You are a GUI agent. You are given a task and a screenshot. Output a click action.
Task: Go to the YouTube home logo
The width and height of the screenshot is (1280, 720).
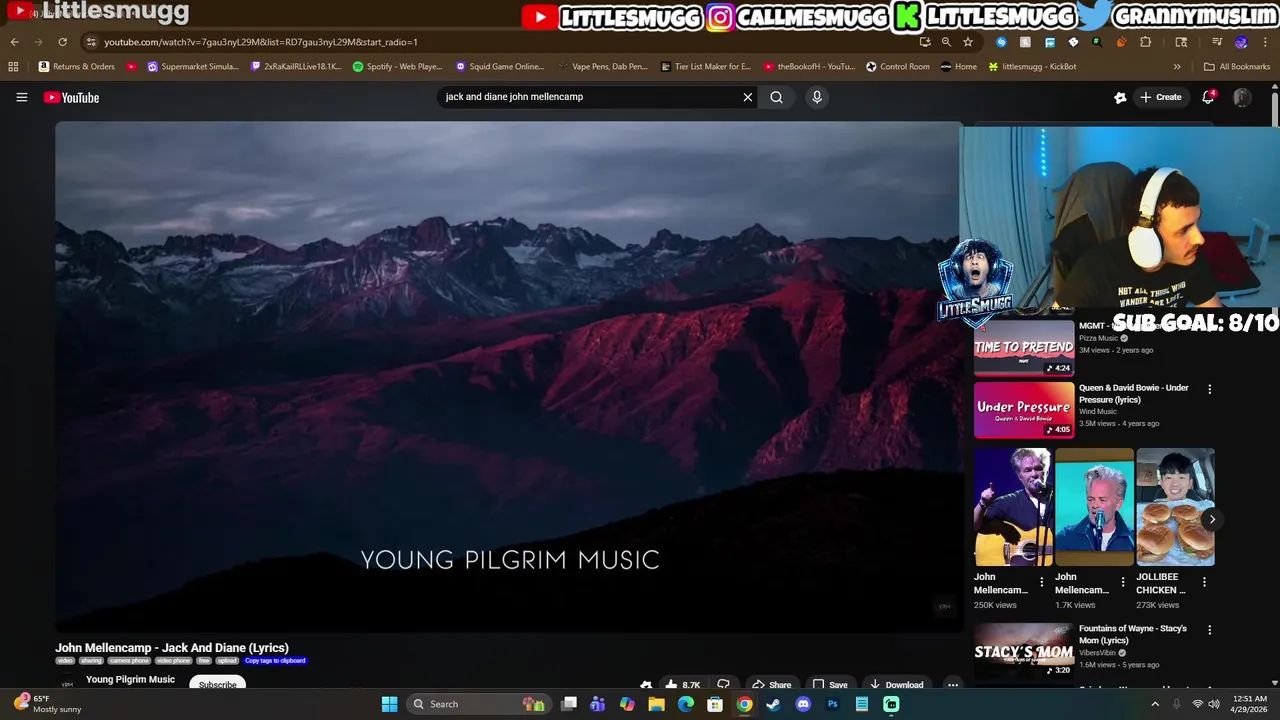coord(71,97)
